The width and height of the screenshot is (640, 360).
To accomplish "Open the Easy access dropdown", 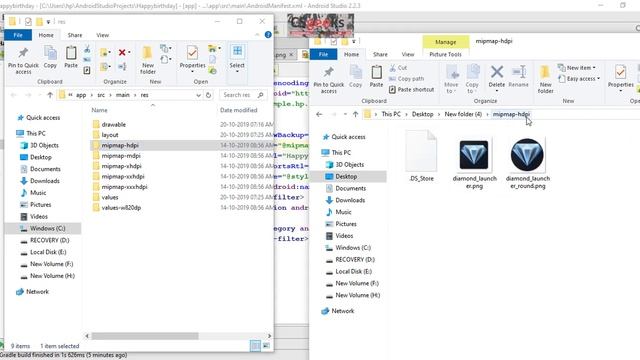I will (579, 79).
